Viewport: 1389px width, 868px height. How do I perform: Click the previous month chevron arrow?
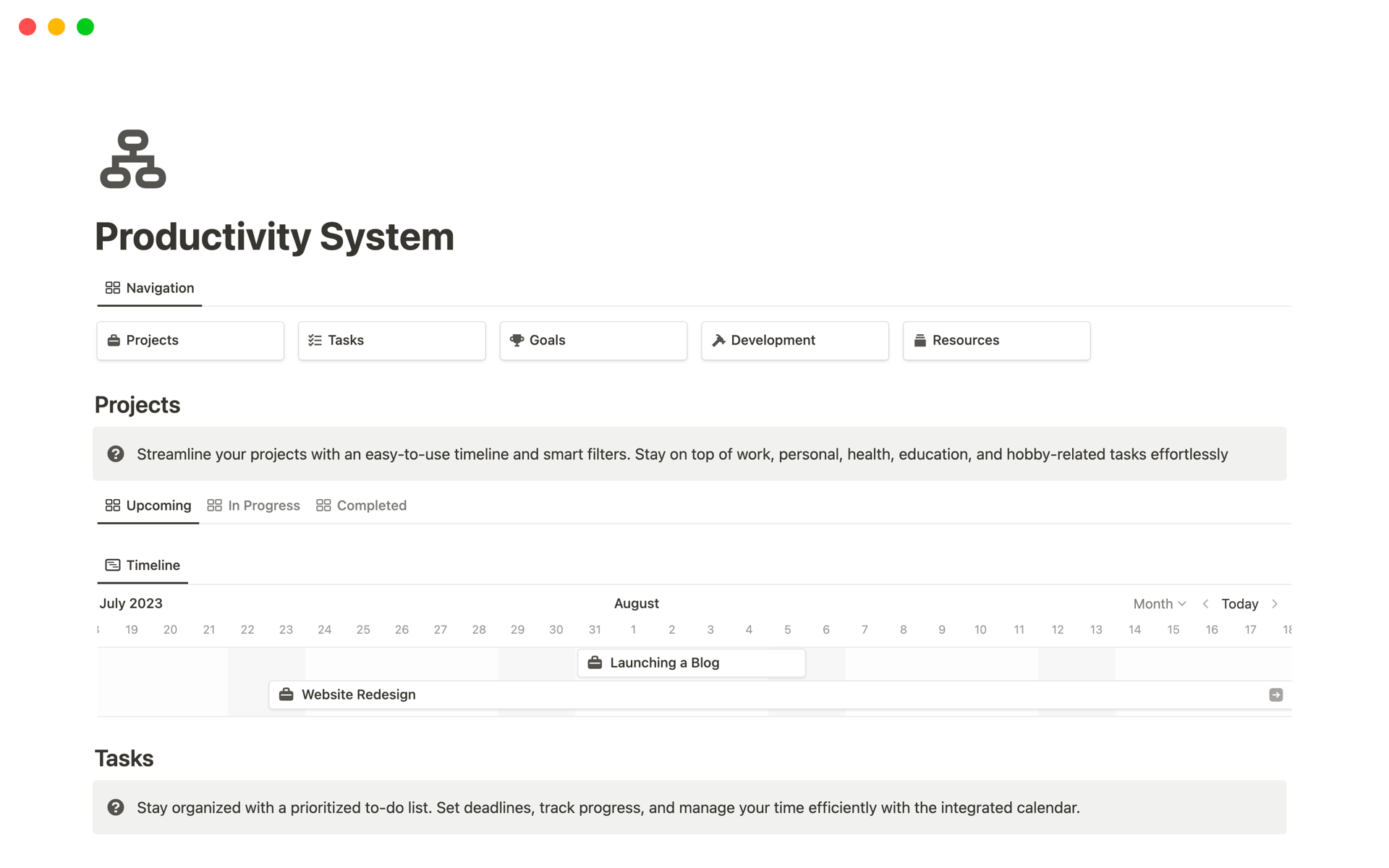tap(1203, 603)
